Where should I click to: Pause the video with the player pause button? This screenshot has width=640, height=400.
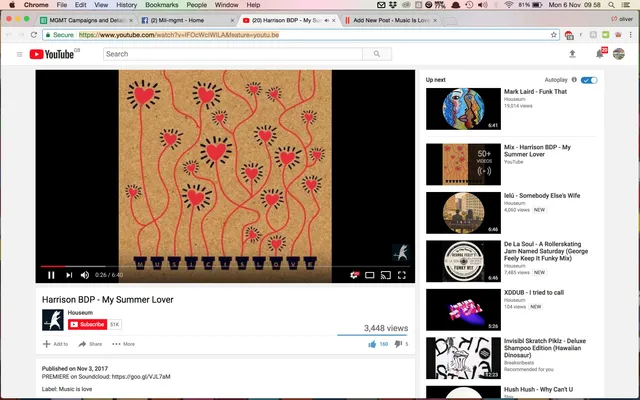coord(51,275)
